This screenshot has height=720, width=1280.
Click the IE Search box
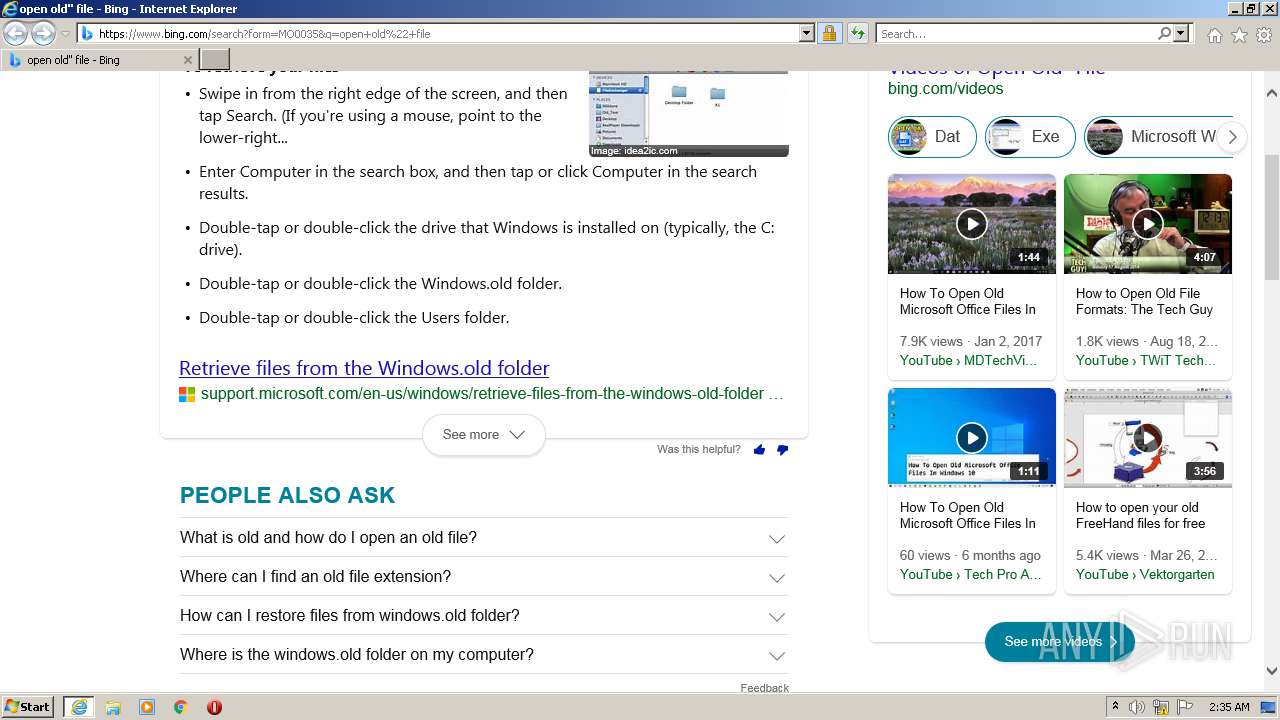tap(1016, 33)
